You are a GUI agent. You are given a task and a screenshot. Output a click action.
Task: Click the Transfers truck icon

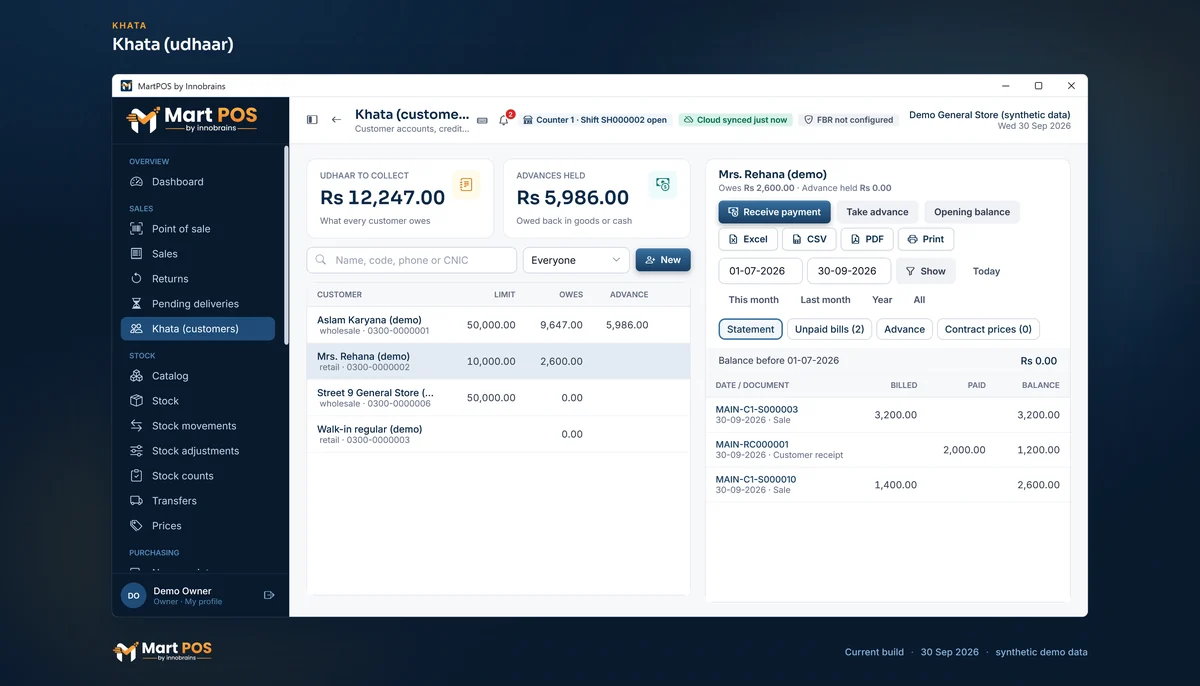pos(137,501)
